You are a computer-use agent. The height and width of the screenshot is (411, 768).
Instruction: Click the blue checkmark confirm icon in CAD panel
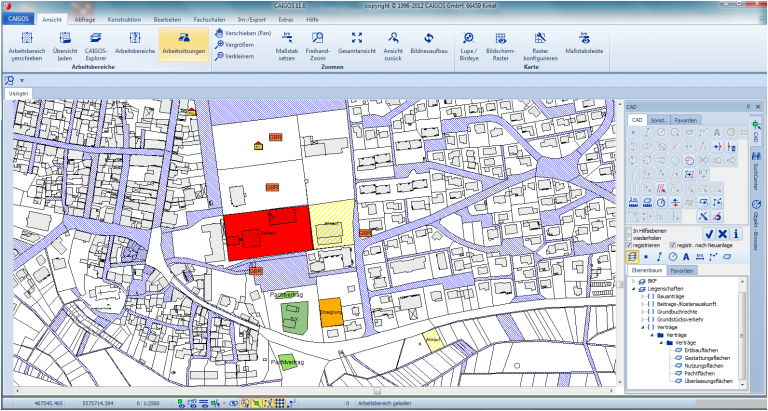pyautogui.click(x=709, y=233)
